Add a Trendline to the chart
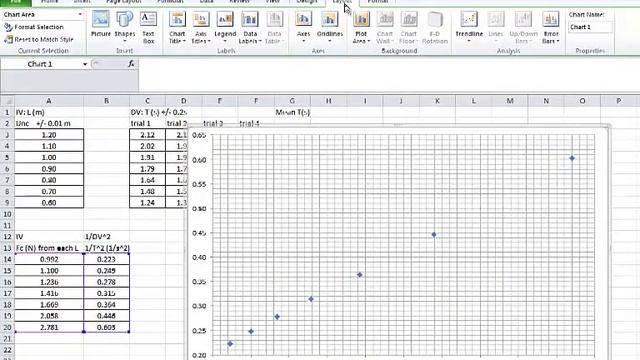Image resolution: width=640 pixels, height=360 pixels. [469, 27]
